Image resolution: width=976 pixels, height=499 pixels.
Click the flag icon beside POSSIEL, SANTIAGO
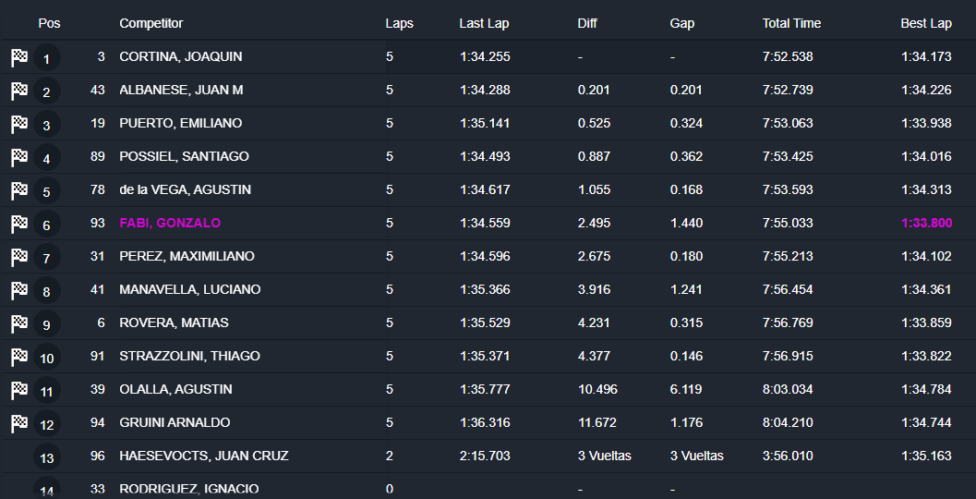[x=19, y=157]
